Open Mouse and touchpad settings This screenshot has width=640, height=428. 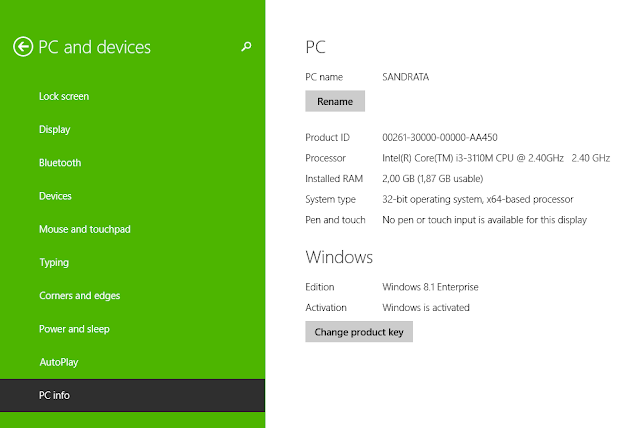[x=85, y=229]
